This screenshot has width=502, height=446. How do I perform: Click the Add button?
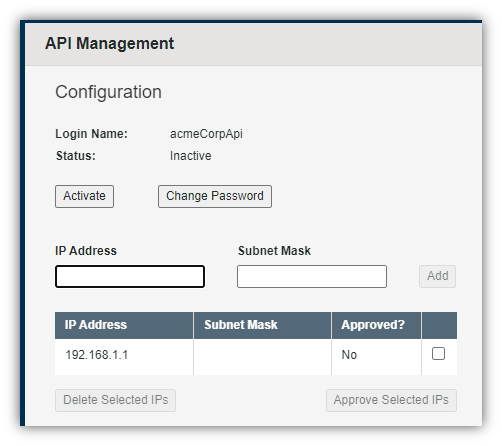pos(437,276)
